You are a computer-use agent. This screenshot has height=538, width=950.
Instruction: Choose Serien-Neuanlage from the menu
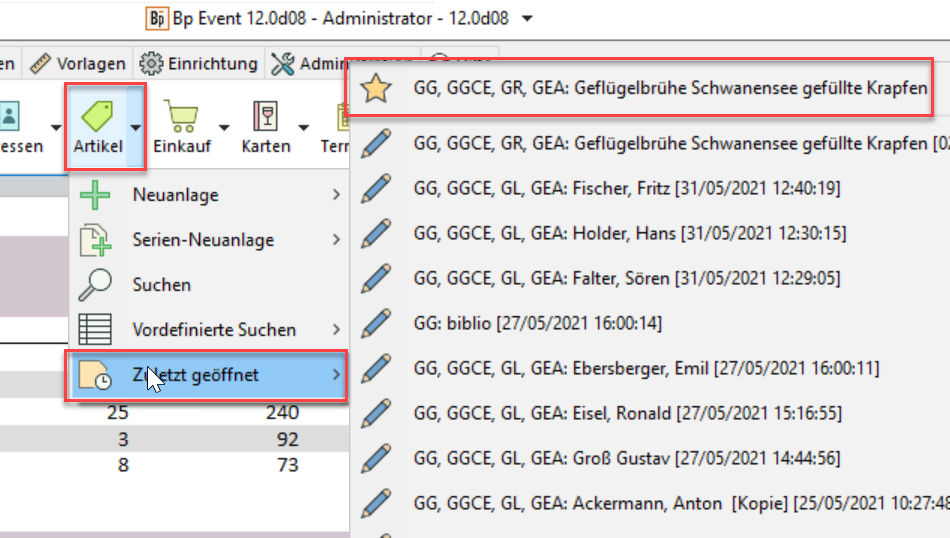[x=203, y=240]
